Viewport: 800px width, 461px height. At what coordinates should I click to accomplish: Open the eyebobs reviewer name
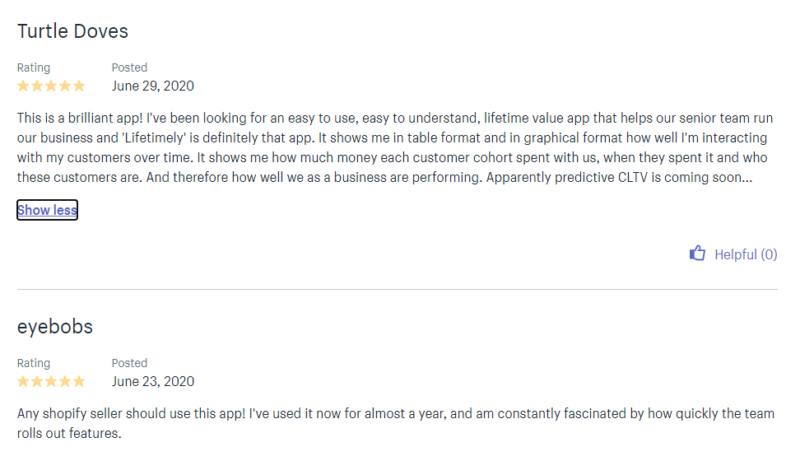(55, 327)
